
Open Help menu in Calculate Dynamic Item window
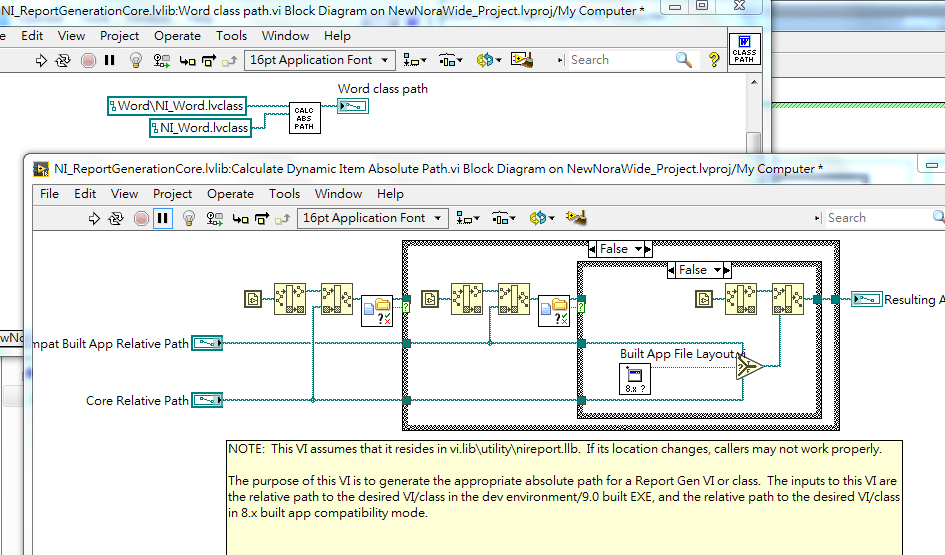click(390, 194)
